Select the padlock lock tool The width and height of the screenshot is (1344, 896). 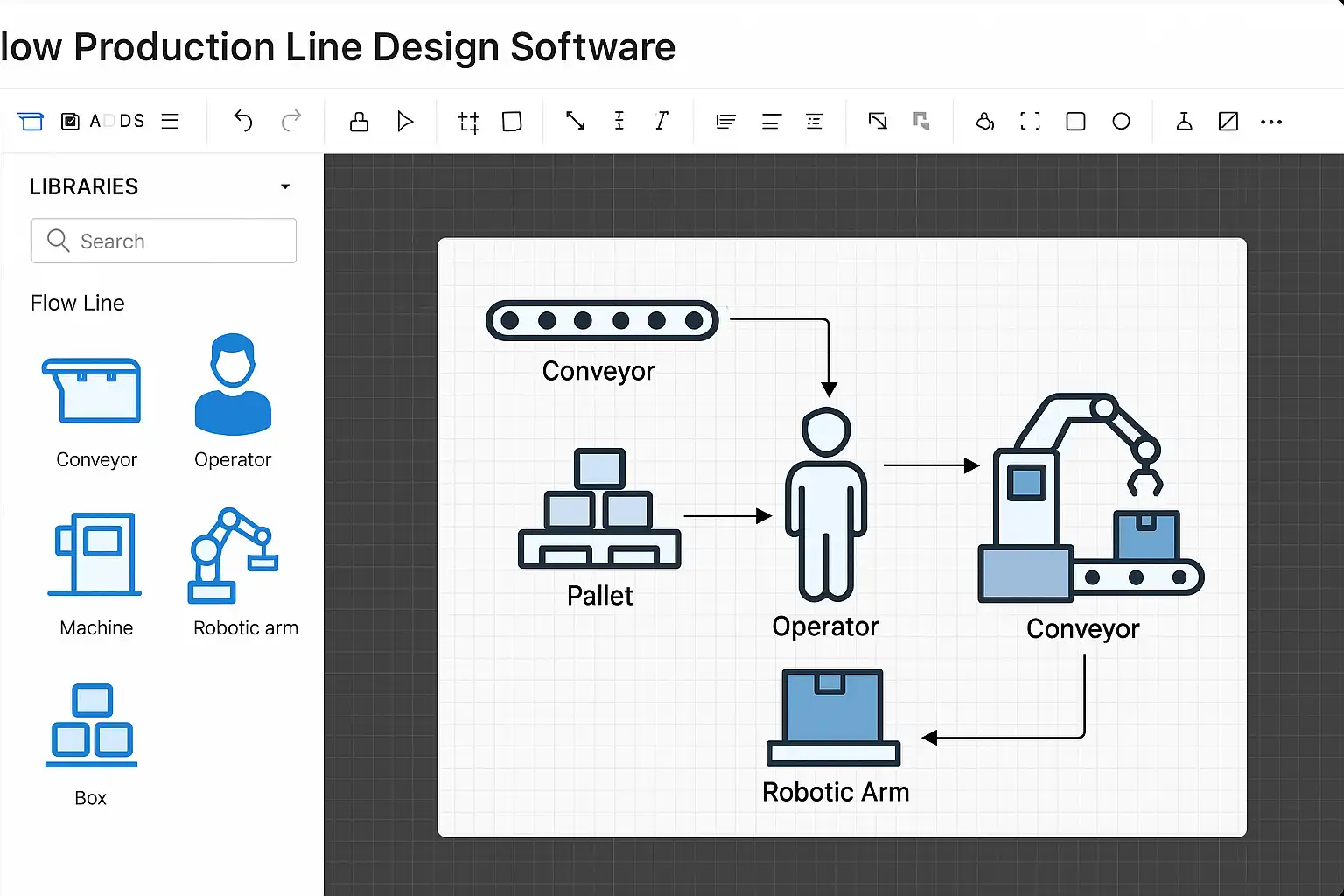[359, 122]
